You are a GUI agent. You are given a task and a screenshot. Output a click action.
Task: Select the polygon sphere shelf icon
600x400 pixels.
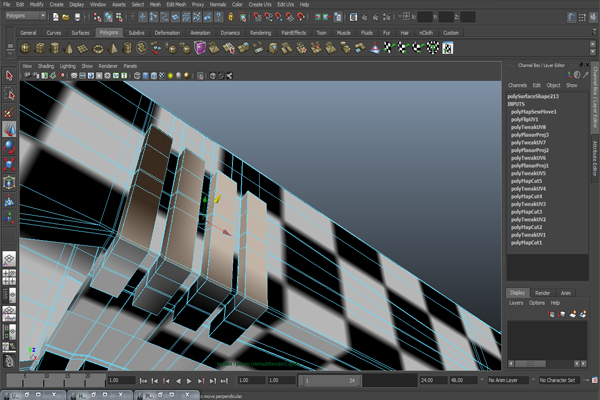[26, 48]
